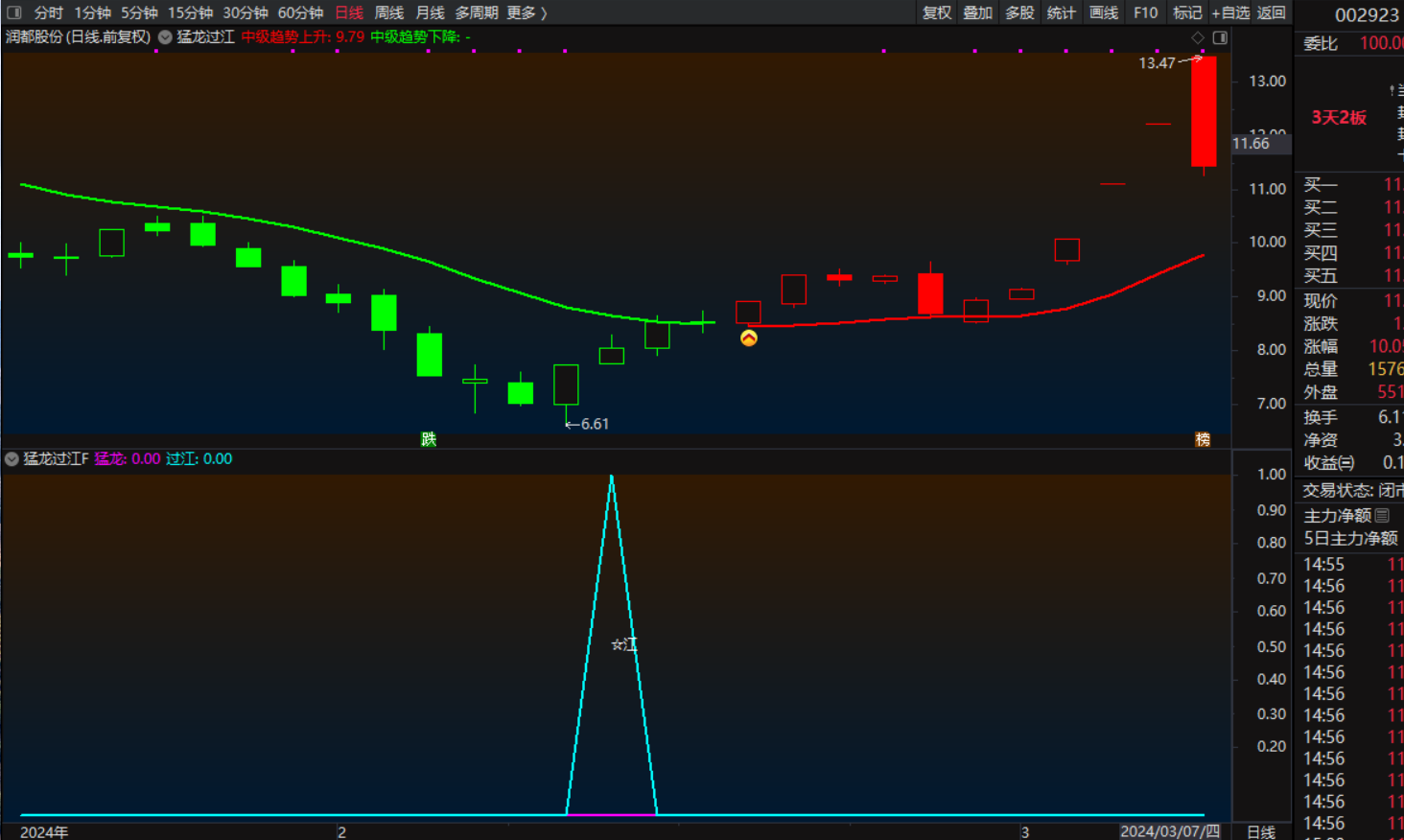This screenshot has width=1404, height=840.
Task: Switch to the 周线 weekly chart
Action: [388, 12]
